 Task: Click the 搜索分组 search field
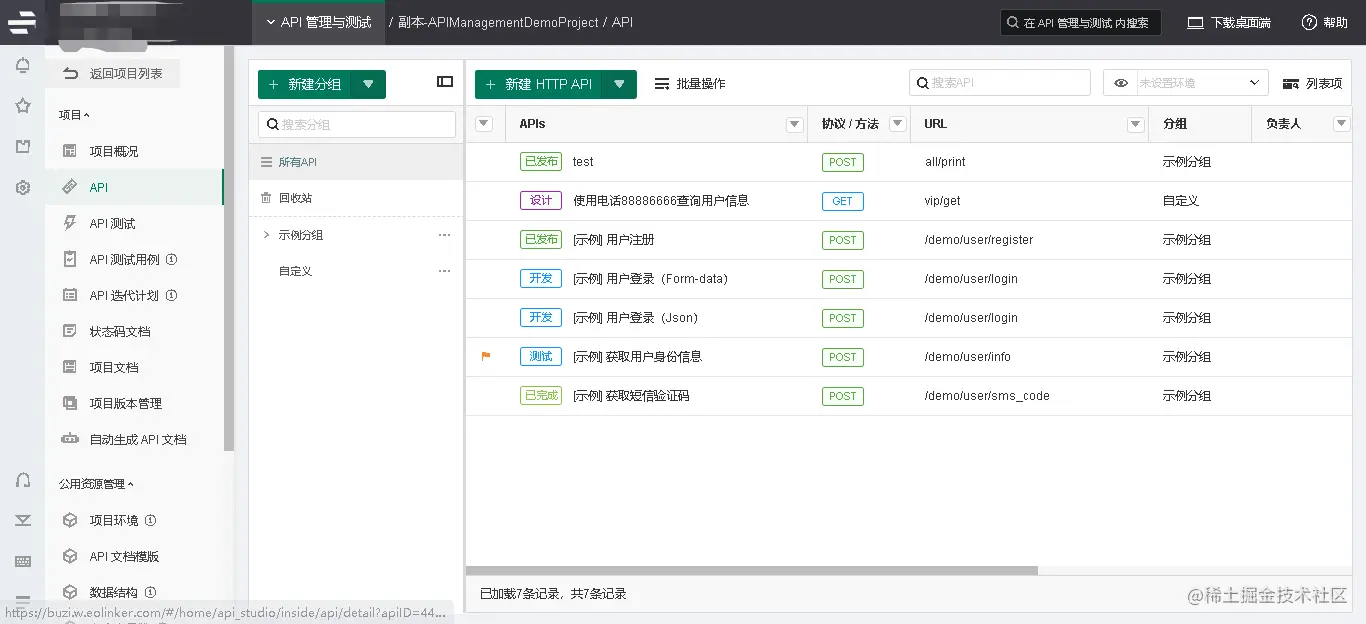(357, 124)
